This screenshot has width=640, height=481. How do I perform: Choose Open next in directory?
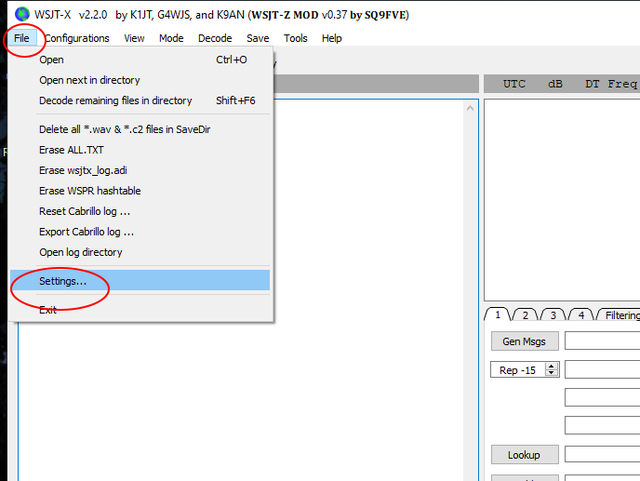[89, 80]
